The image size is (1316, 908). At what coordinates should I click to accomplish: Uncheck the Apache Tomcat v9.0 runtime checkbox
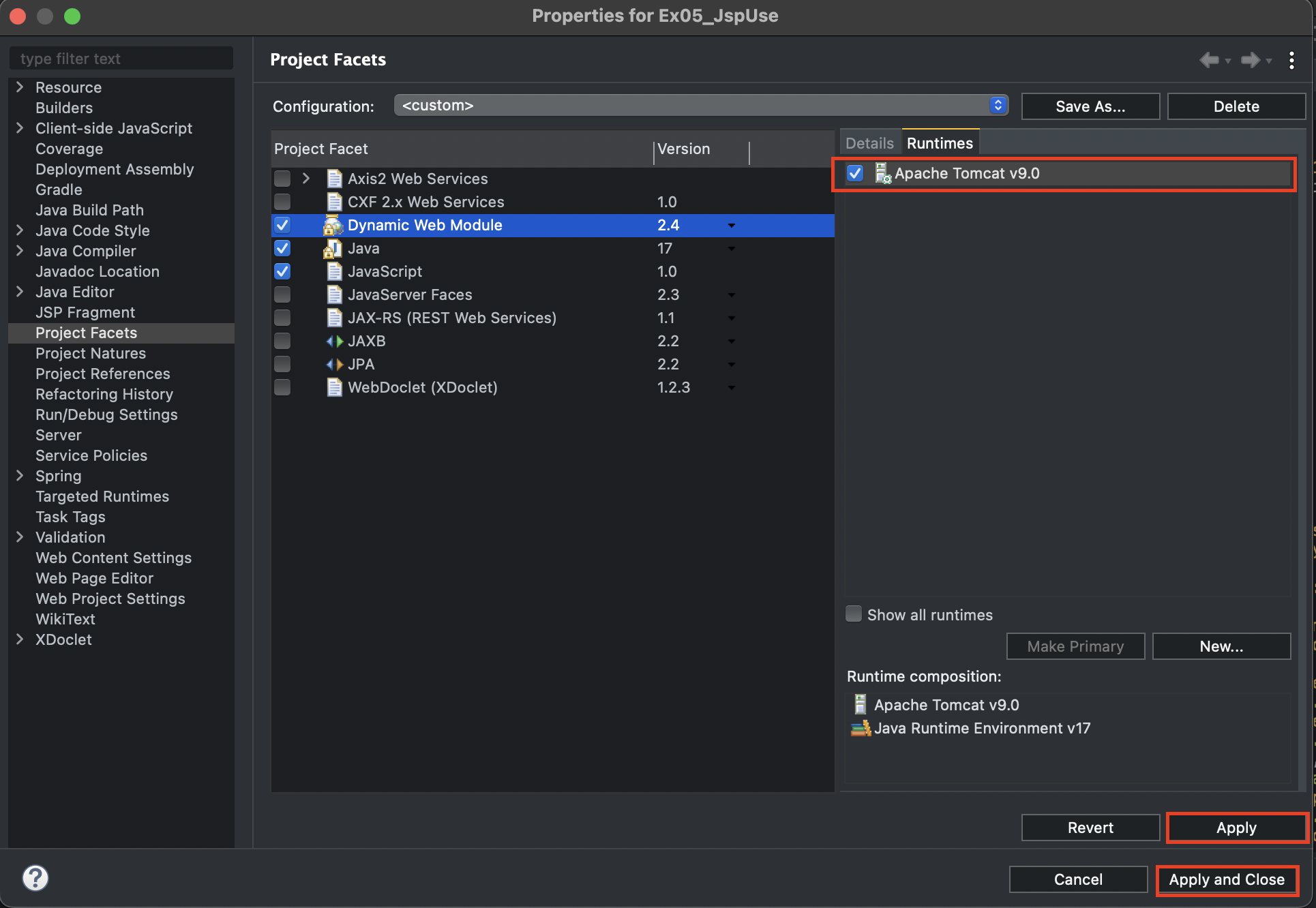(855, 173)
